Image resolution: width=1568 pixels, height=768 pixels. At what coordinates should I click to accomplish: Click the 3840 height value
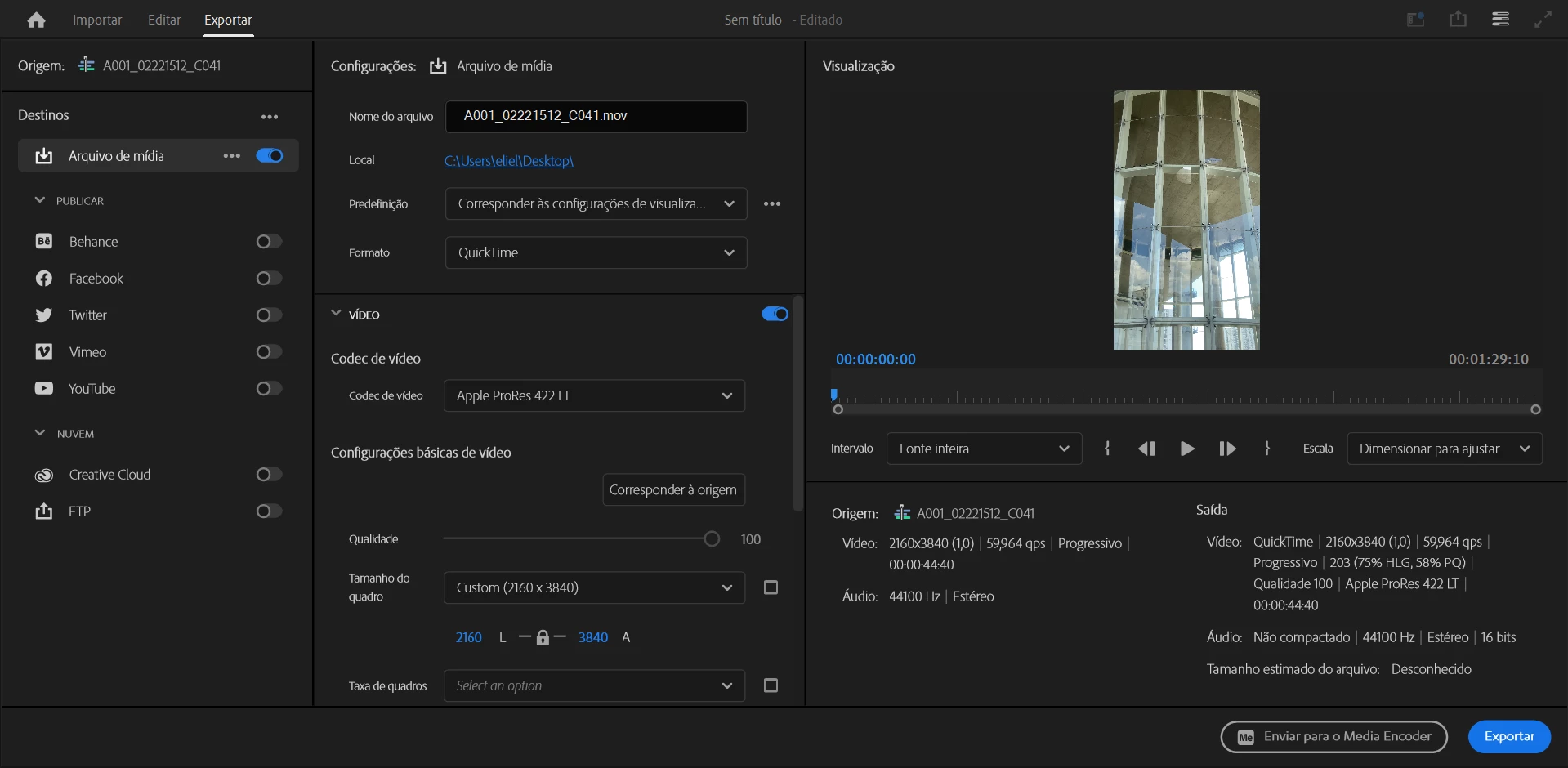593,637
